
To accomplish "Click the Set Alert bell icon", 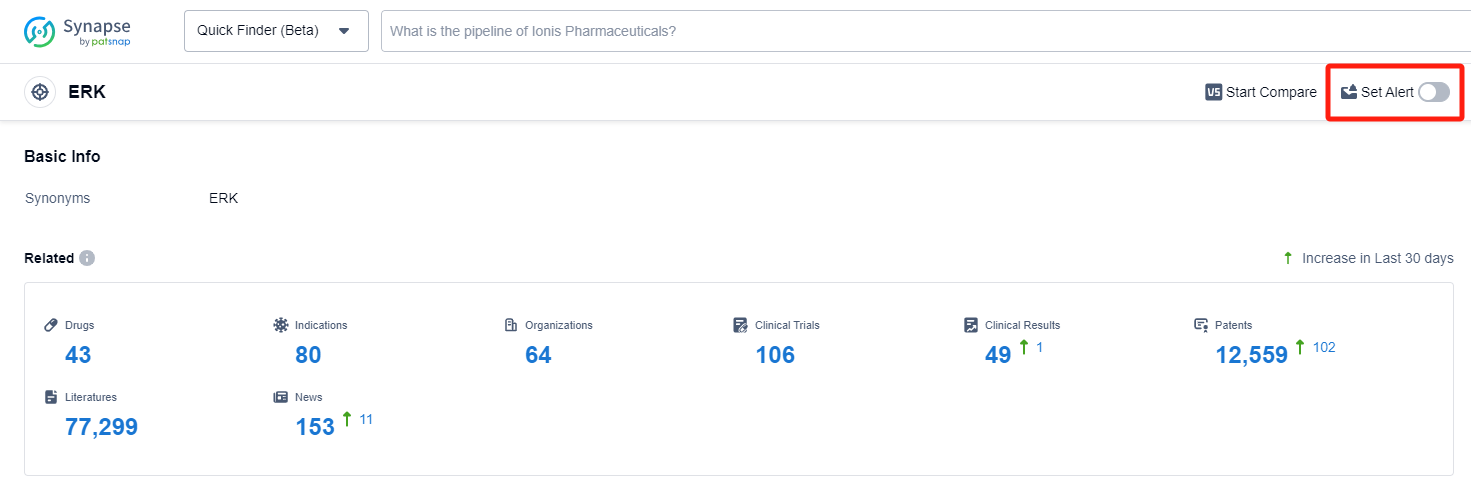I will click(1349, 92).
